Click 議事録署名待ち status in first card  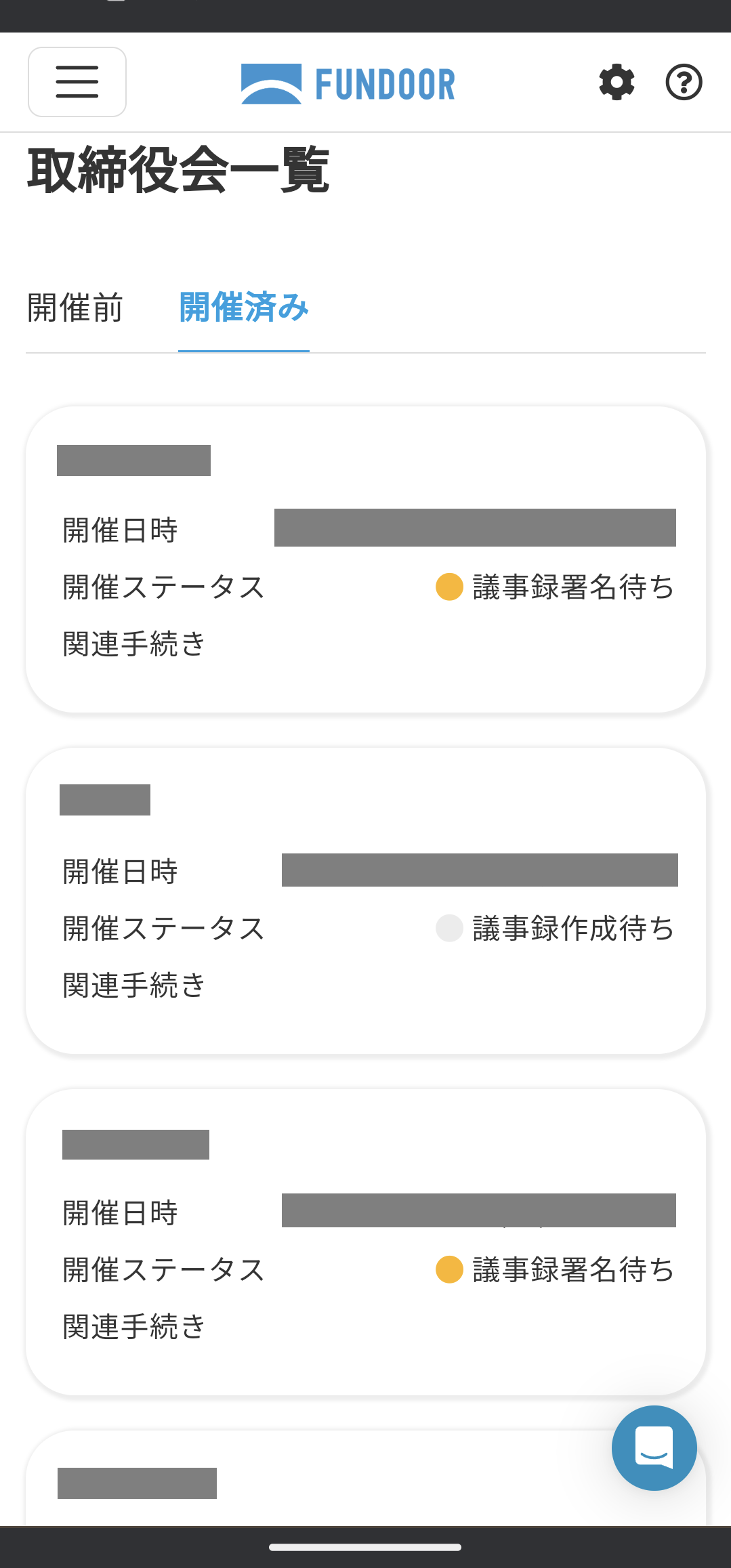[573, 587]
